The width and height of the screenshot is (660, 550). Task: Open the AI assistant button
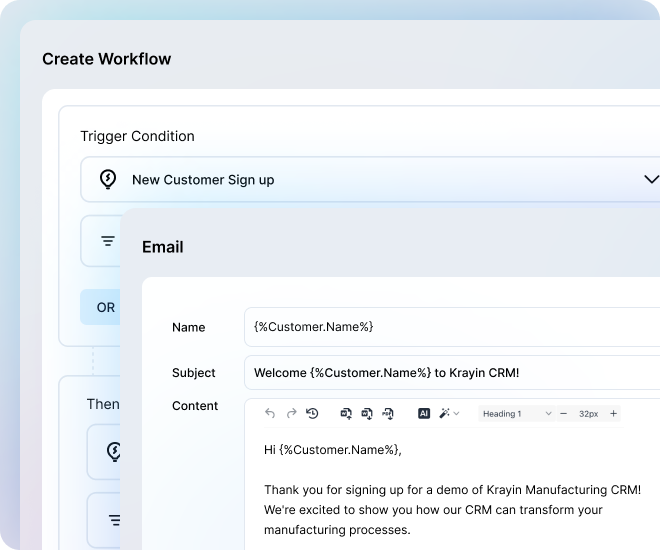pos(424,414)
